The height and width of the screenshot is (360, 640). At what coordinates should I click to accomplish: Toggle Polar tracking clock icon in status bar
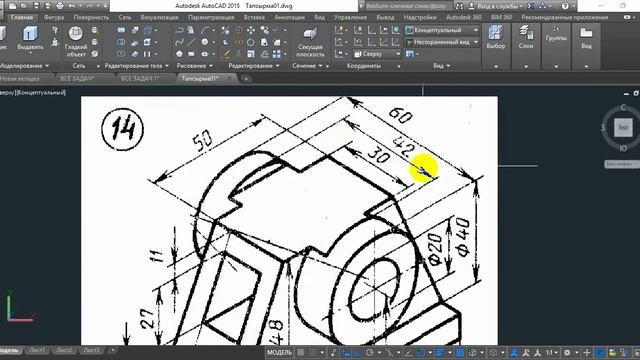point(370,352)
